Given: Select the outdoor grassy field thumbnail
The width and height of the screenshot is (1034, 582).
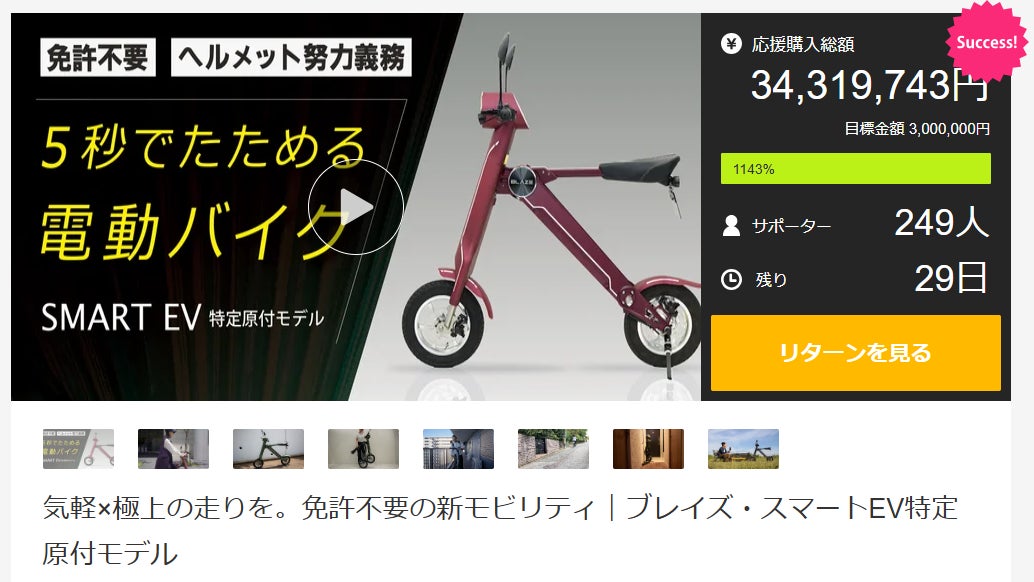Looking at the screenshot, I should pos(743,449).
